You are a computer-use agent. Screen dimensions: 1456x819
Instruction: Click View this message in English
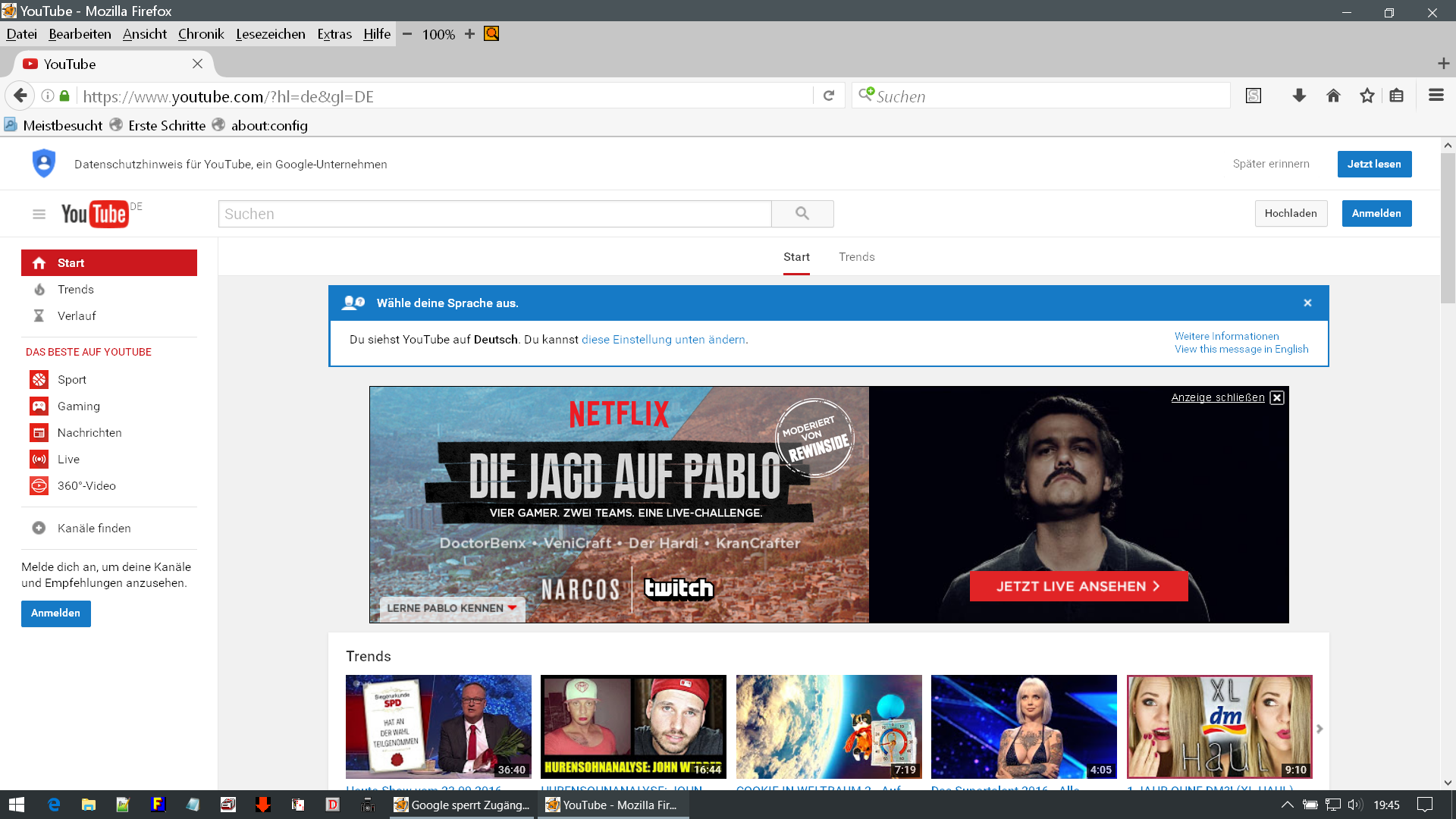click(x=1241, y=350)
